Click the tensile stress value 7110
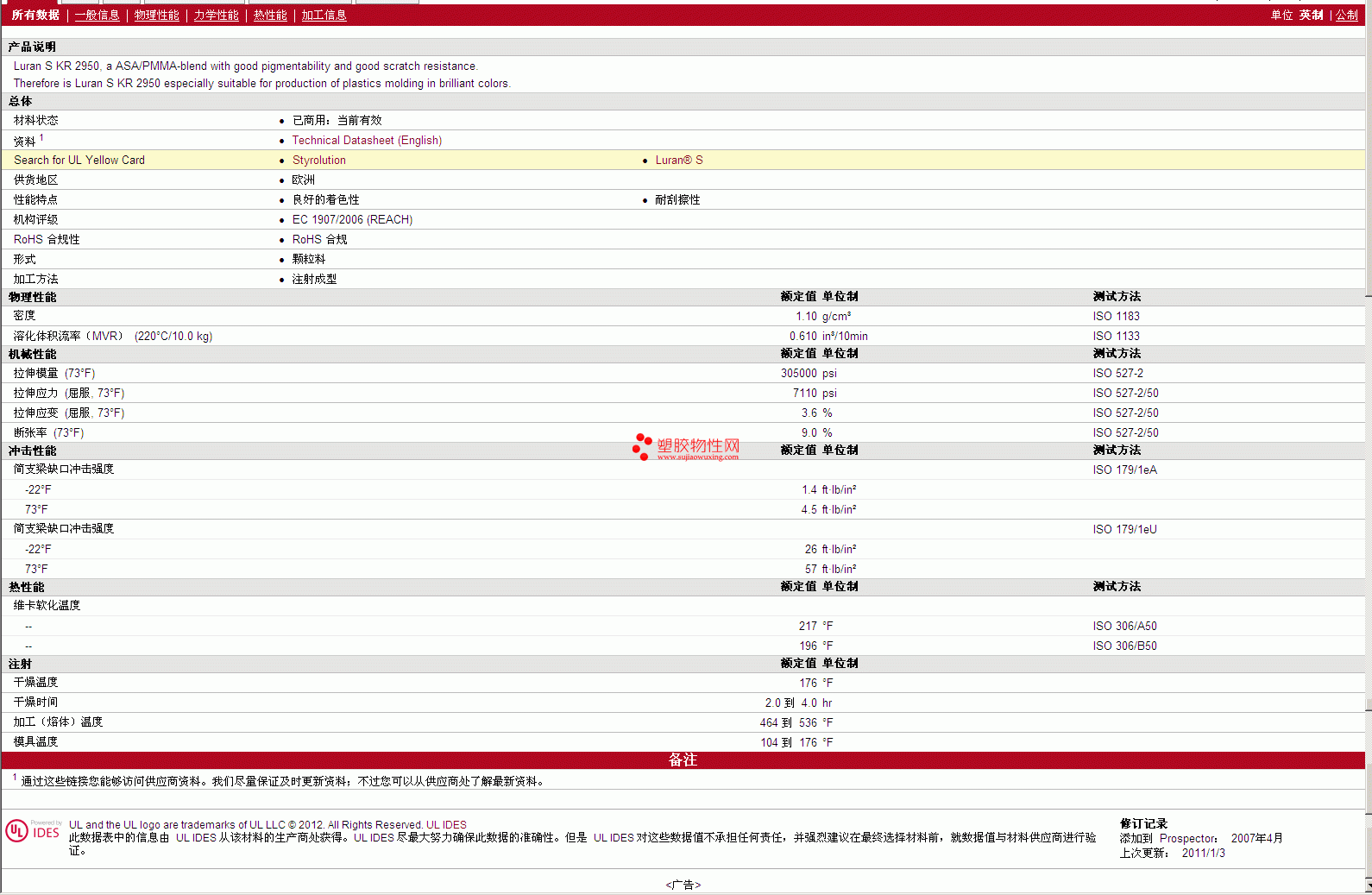 pyautogui.click(x=804, y=393)
